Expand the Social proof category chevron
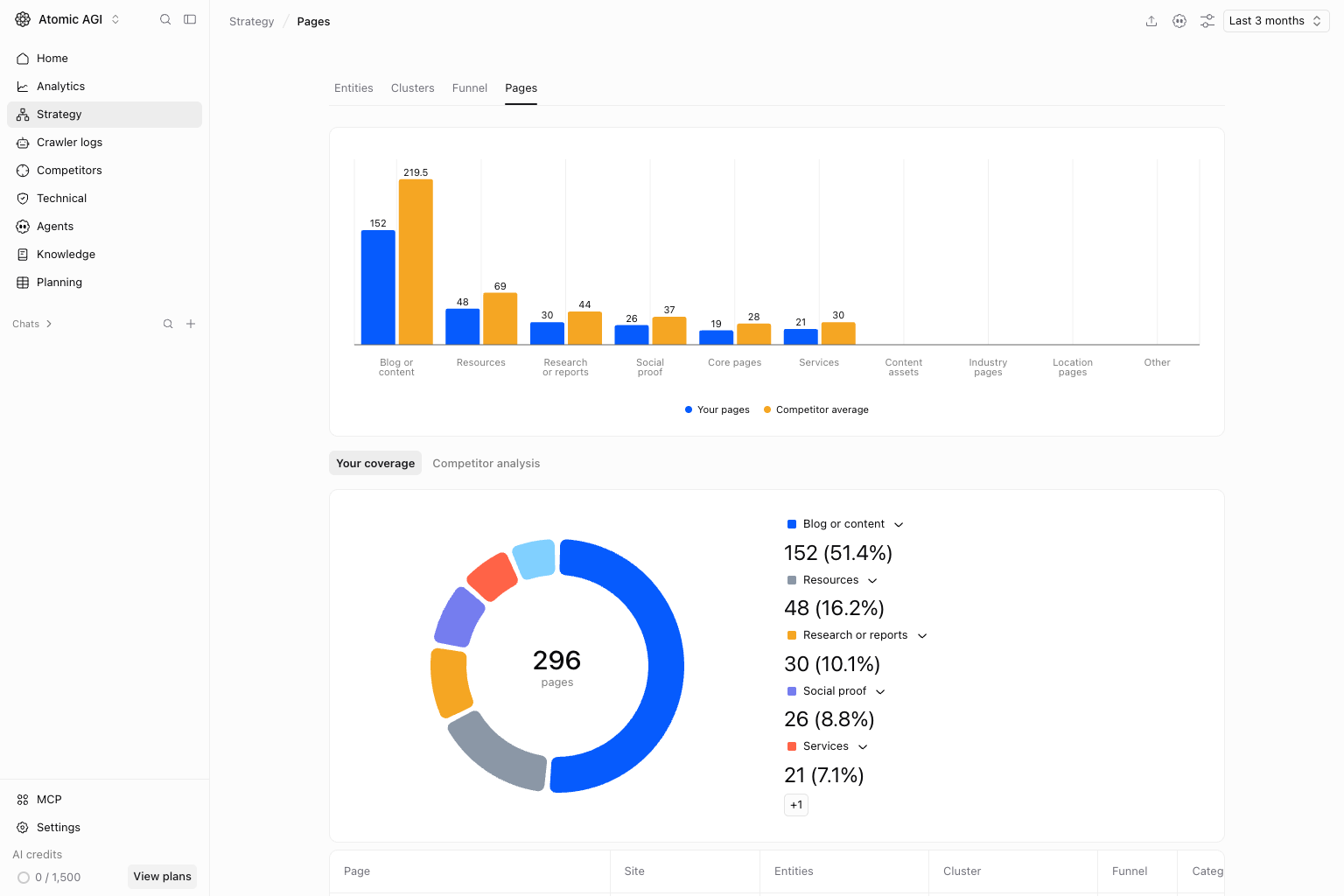Viewport: 1344px width, 896px height. click(x=880, y=691)
